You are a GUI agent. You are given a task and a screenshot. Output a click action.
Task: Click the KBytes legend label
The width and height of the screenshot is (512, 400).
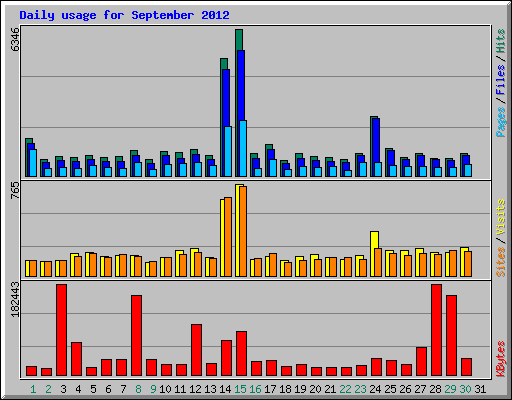[x=501, y=359]
